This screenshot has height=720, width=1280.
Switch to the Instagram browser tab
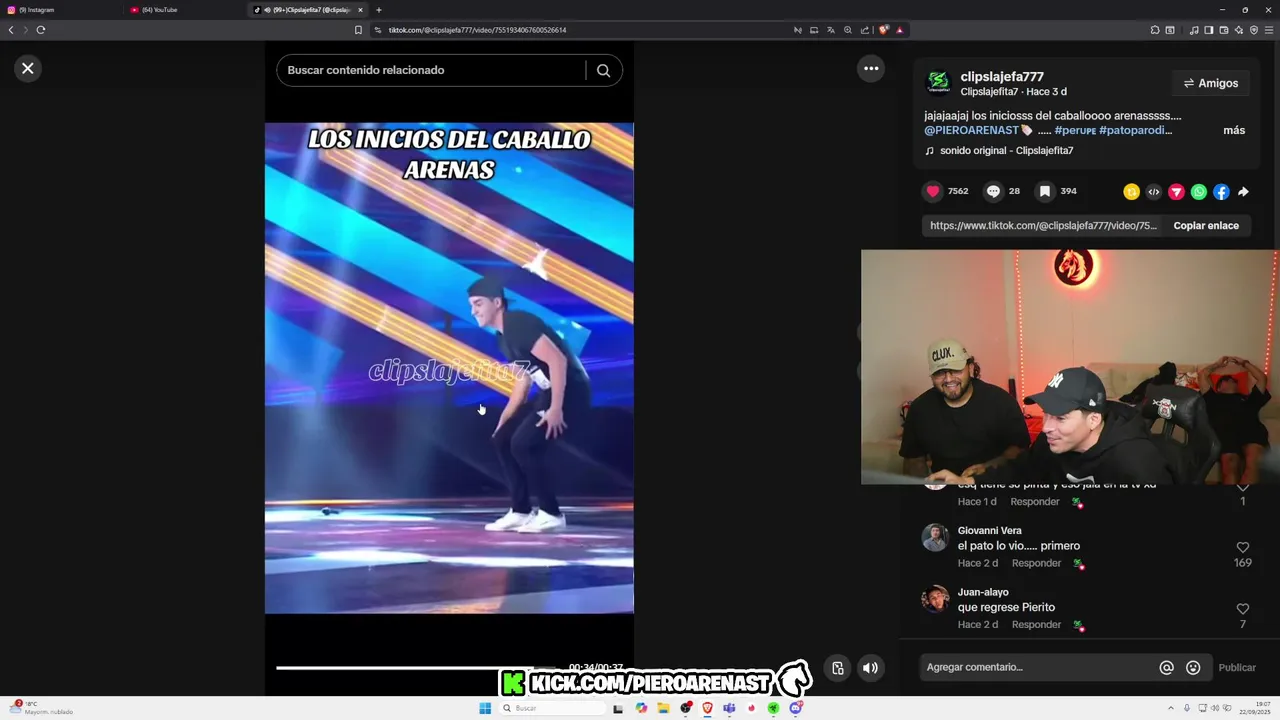click(x=60, y=10)
